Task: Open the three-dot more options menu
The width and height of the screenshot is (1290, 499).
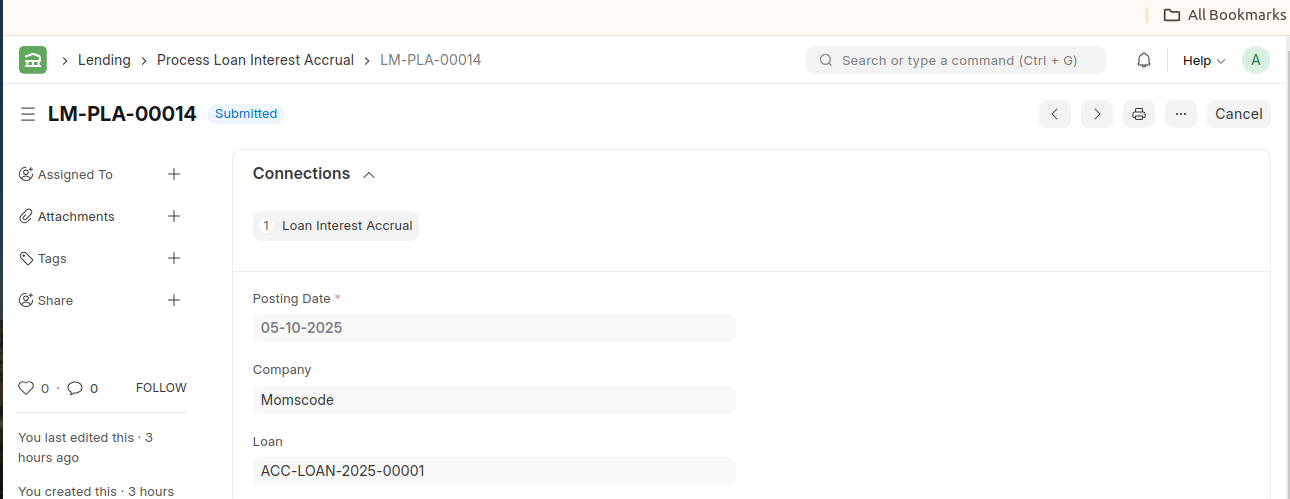Action: [x=1180, y=114]
